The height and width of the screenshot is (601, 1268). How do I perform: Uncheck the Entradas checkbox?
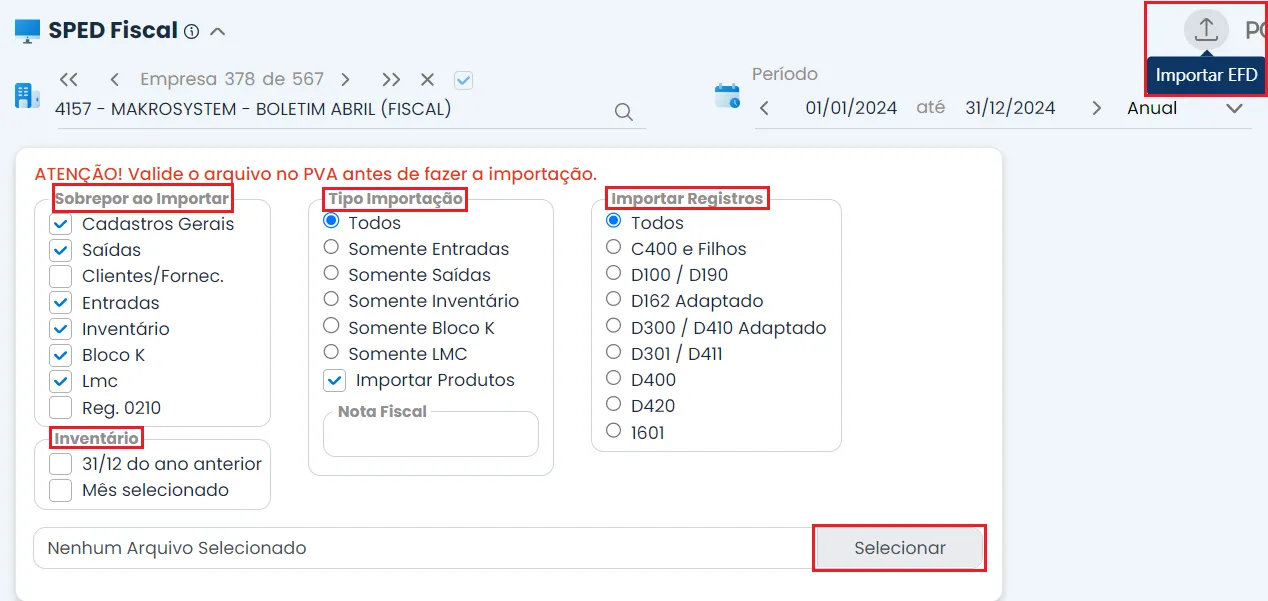pos(61,303)
